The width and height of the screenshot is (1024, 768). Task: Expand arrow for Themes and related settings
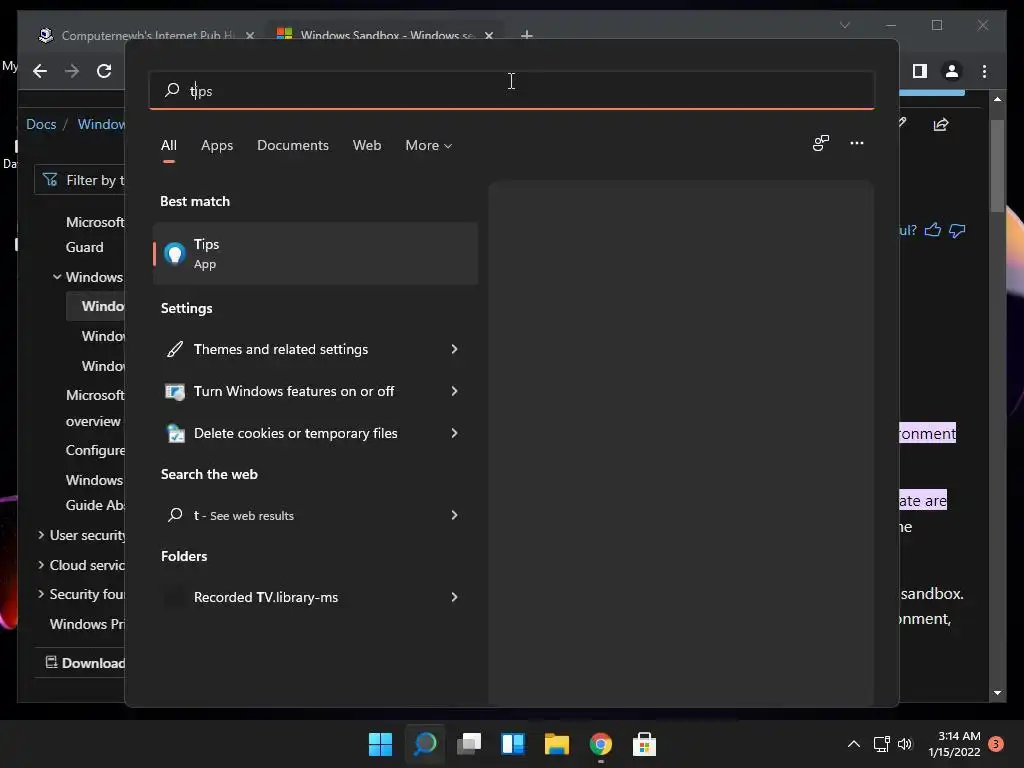pos(455,349)
